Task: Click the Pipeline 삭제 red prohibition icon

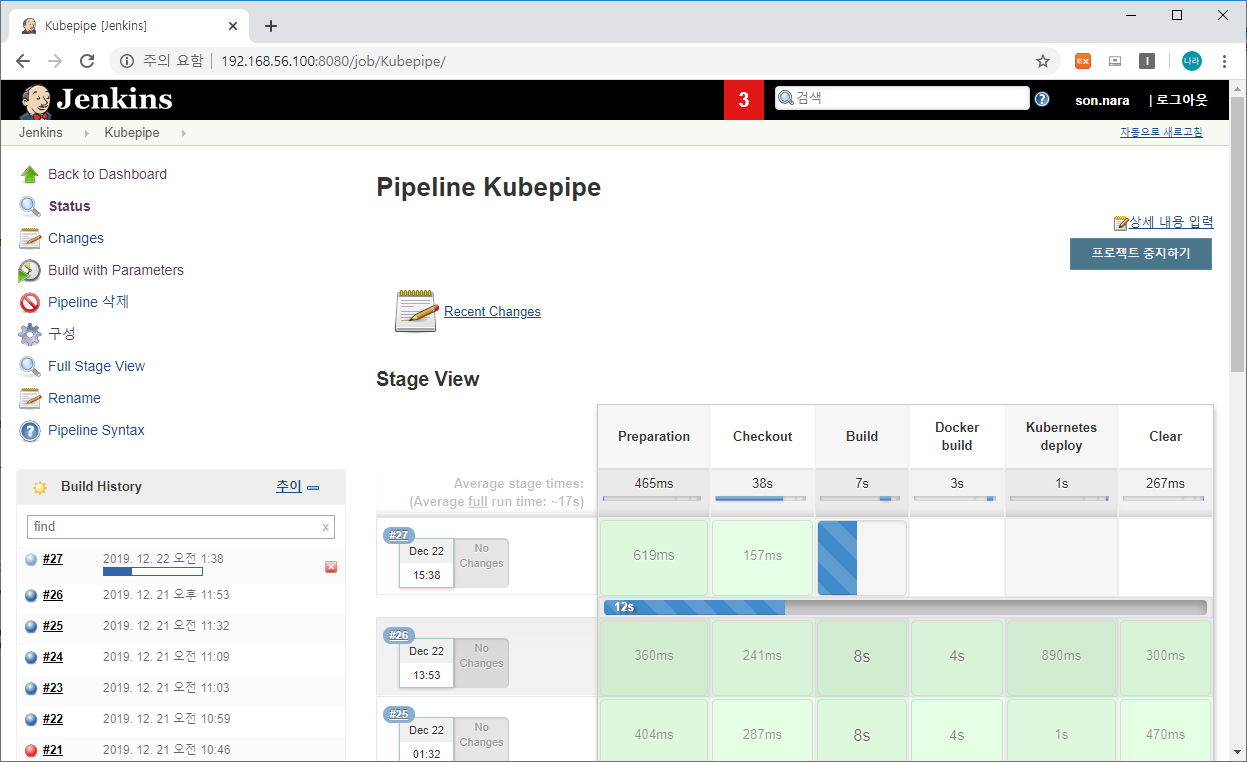Action: (x=30, y=302)
